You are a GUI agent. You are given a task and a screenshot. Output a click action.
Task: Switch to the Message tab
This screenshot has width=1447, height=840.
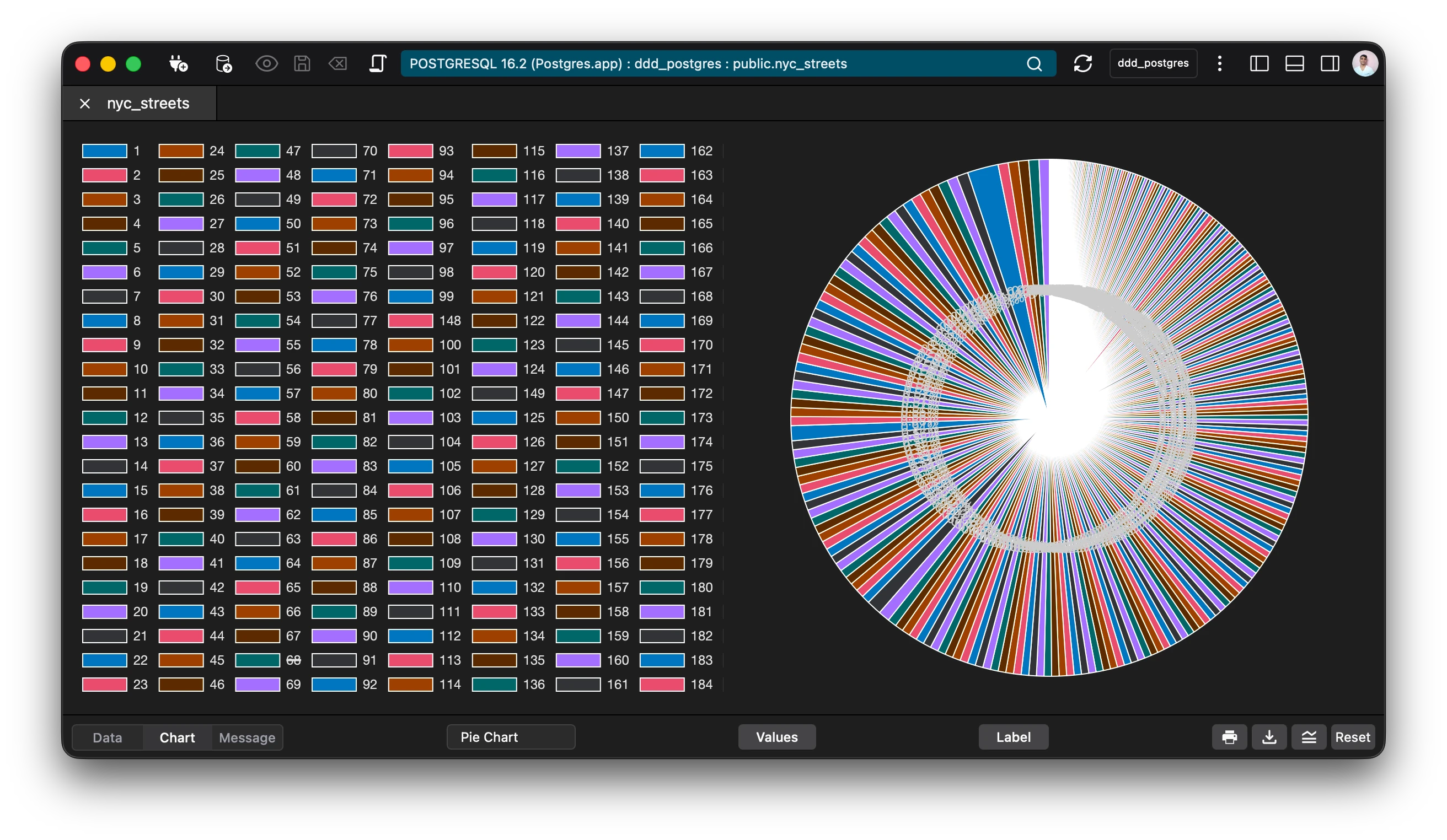pos(247,738)
